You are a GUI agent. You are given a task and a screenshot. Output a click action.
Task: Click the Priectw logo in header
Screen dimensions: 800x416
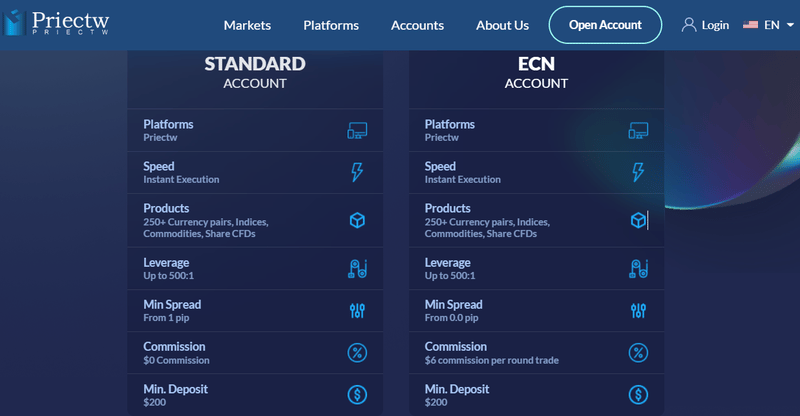click(56, 23)
